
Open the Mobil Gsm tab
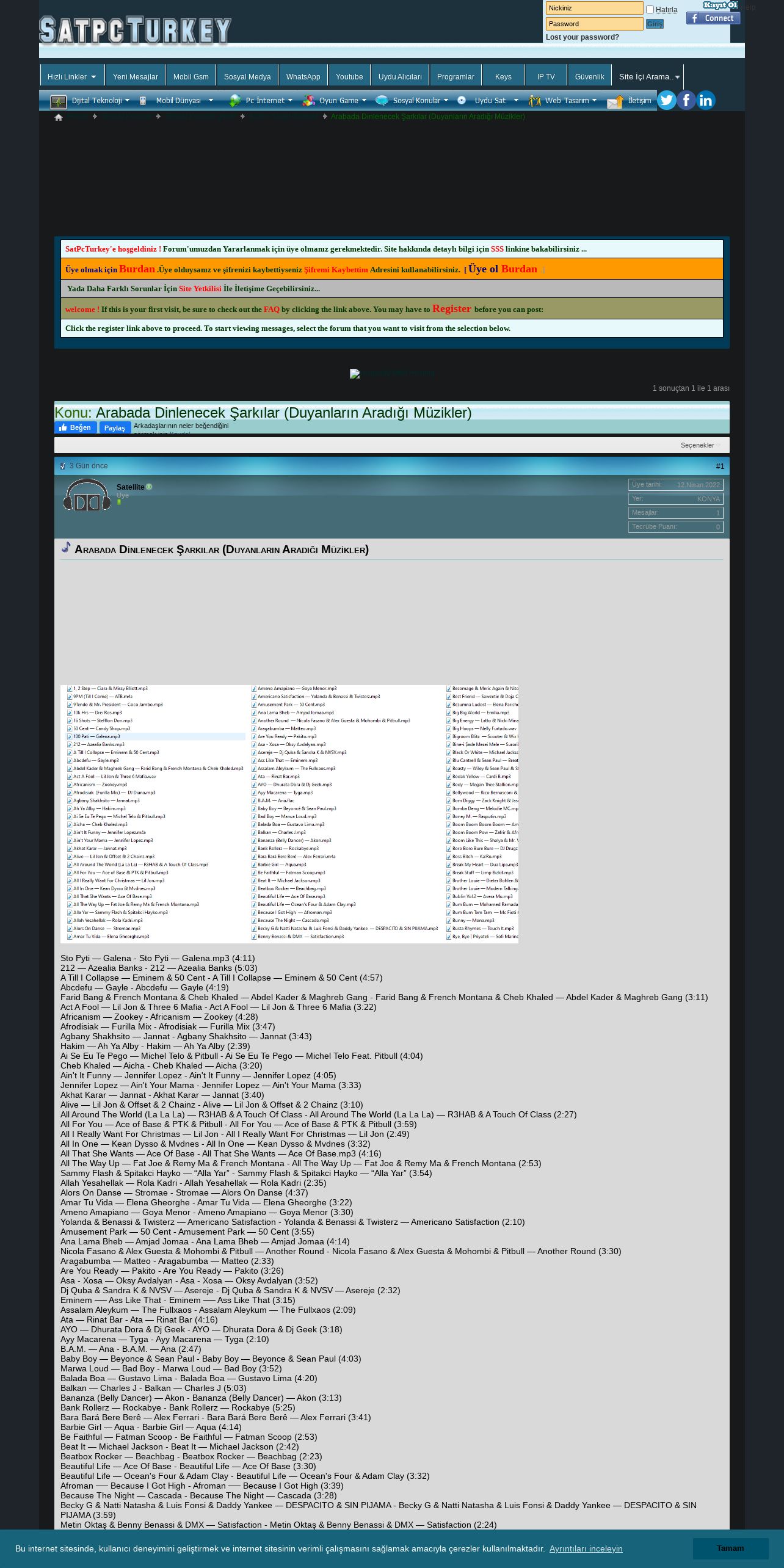tap(191, 76)
